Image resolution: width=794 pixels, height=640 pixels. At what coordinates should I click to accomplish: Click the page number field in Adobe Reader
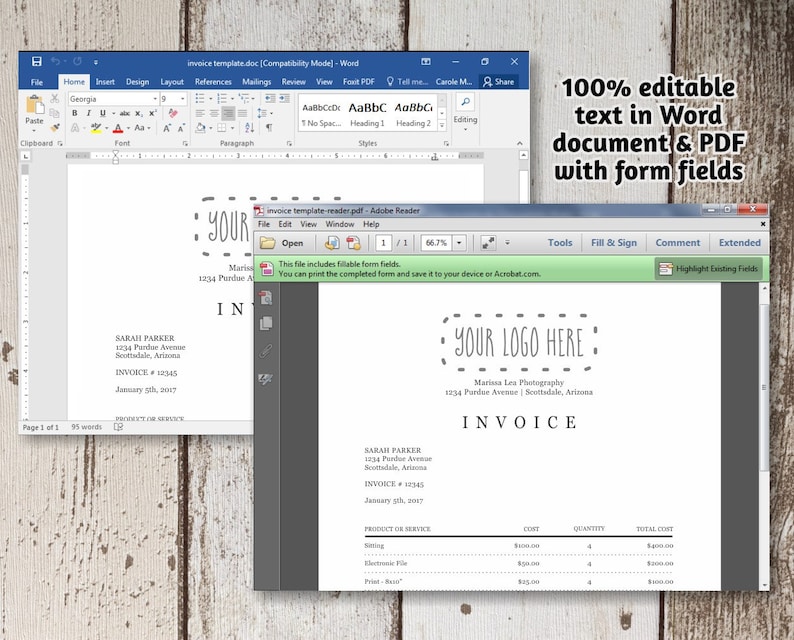383,243
